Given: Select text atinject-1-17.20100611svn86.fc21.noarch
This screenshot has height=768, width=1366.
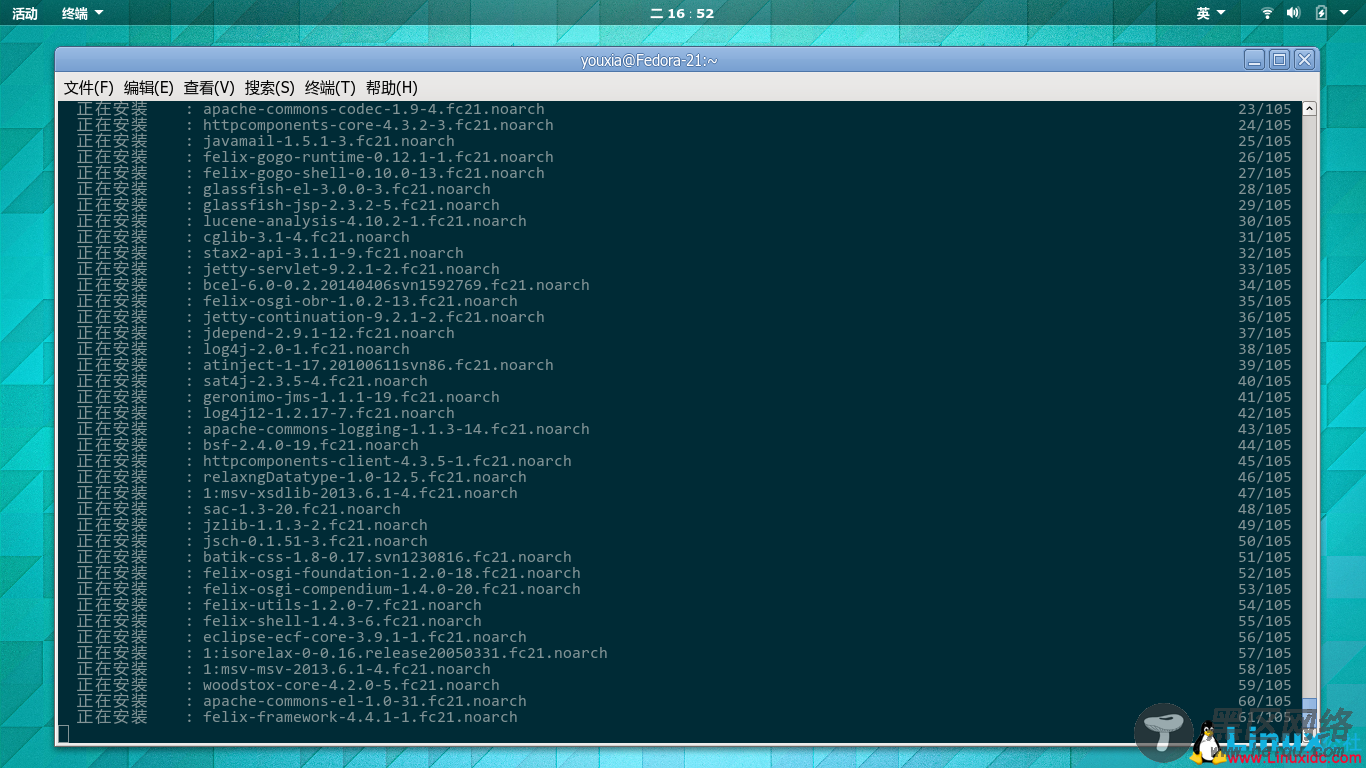Looking at the screenshot, I should [378, 365].
